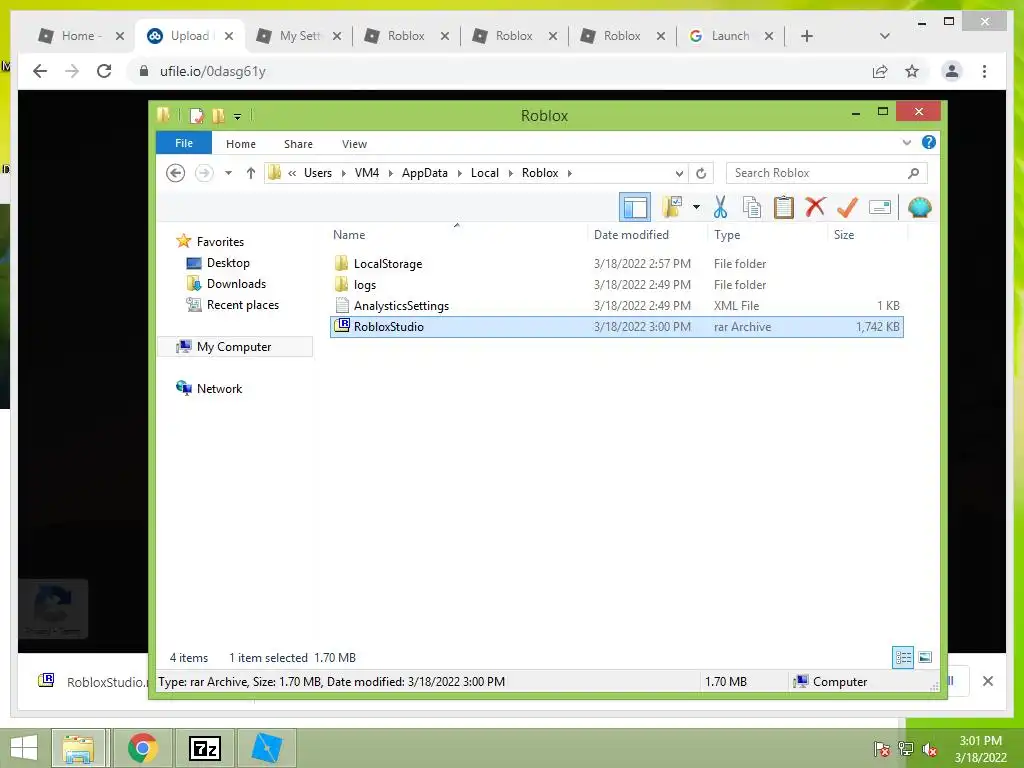Click the folder options icon in toolbar
Viewport: 1024px width, 768px height.
672,208
